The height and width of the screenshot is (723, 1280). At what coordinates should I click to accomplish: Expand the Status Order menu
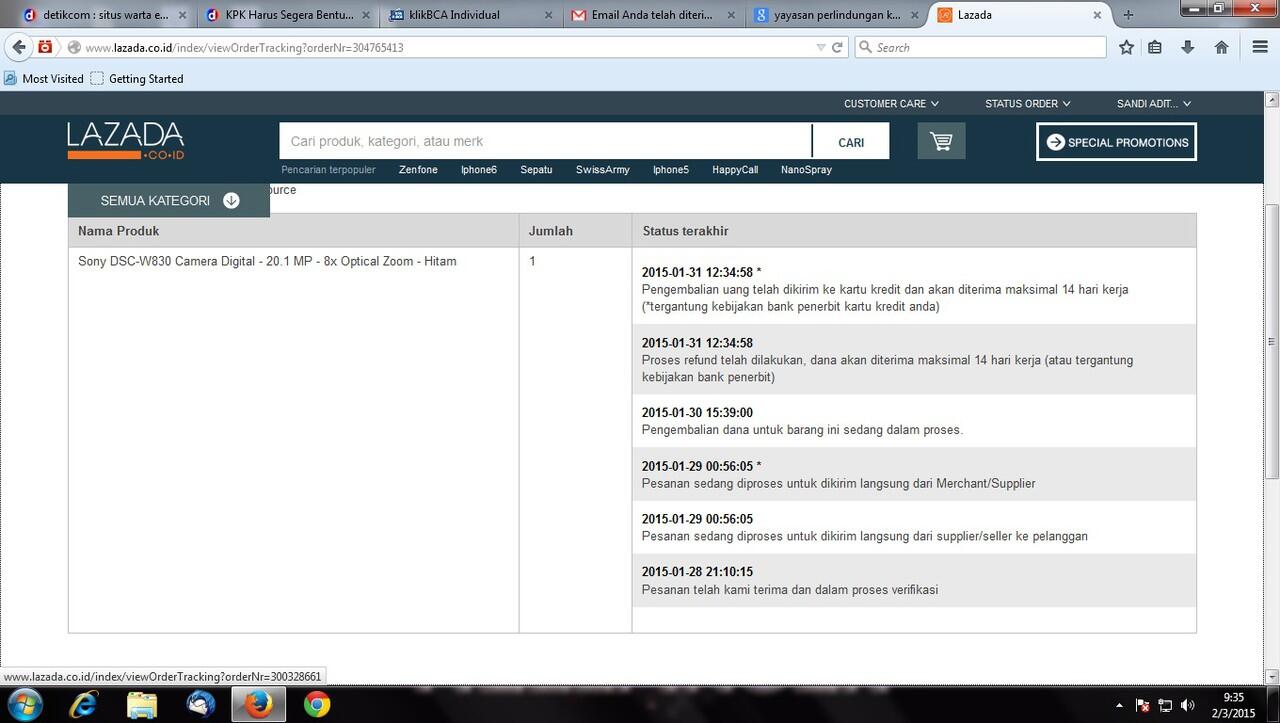click(x=1027, y=103)
